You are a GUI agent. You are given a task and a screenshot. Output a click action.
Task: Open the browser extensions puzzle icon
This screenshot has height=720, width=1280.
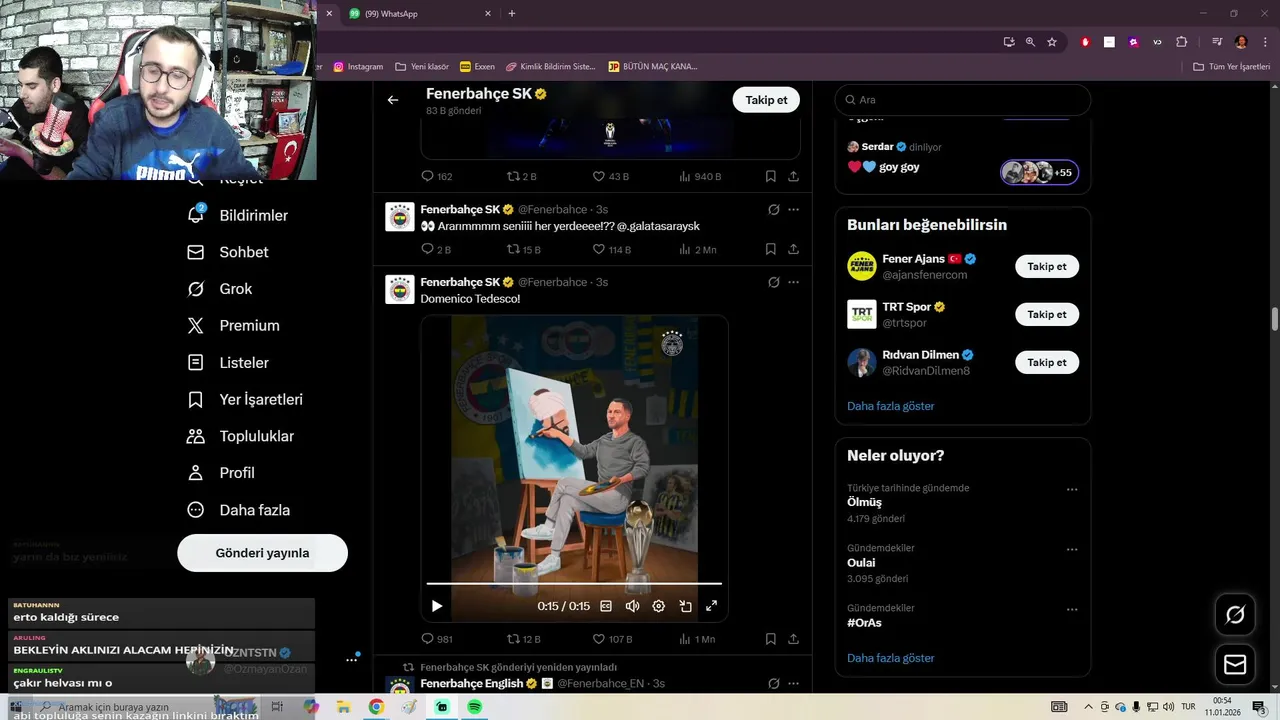tap(1181, 42)
